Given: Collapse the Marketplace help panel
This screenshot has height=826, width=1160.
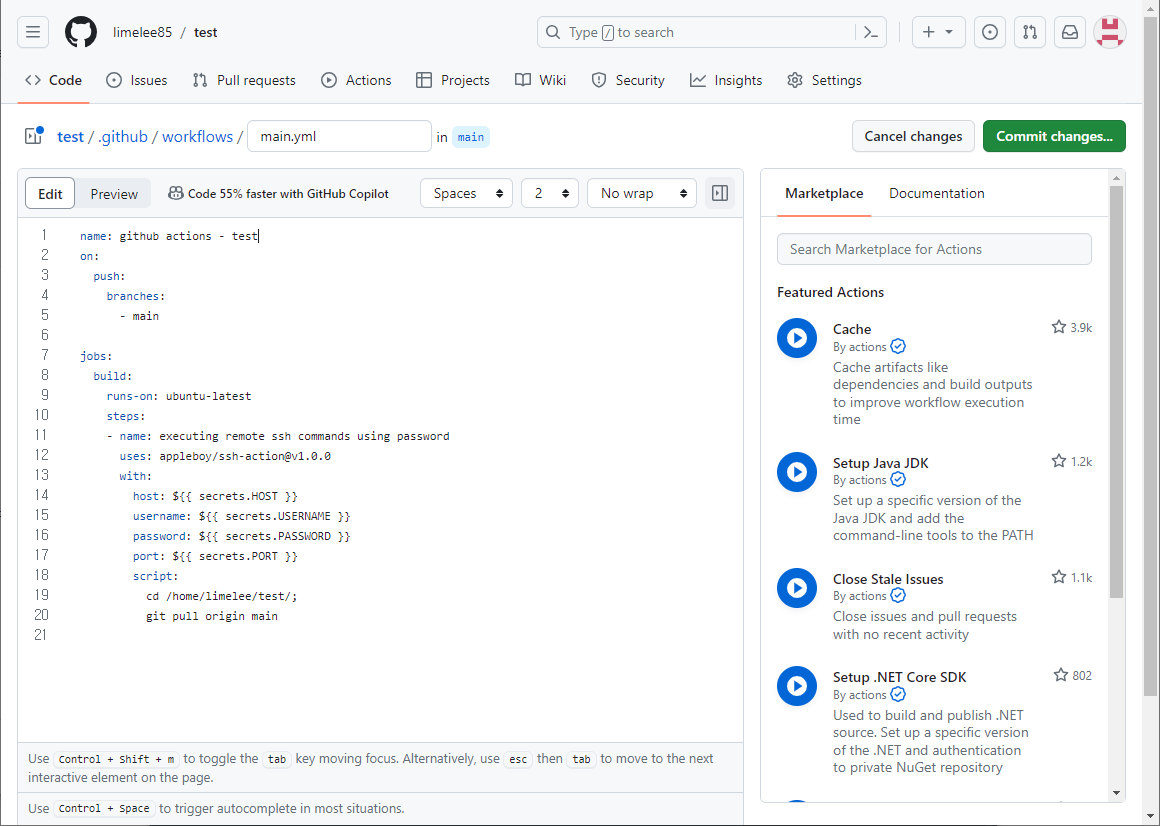Looking at the screenshot, I should (720, 194).
